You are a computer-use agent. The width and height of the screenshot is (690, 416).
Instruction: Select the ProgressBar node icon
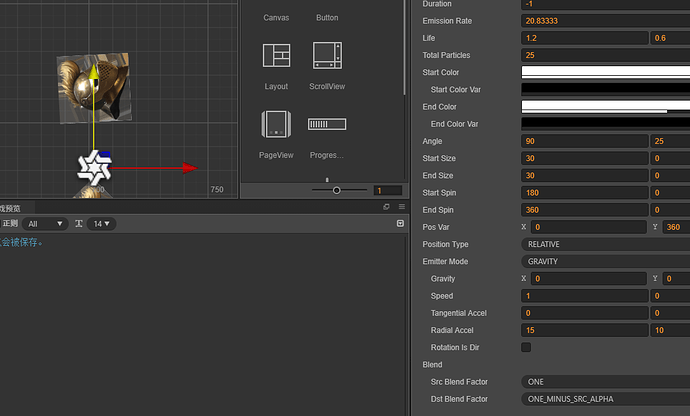(327, 125)
